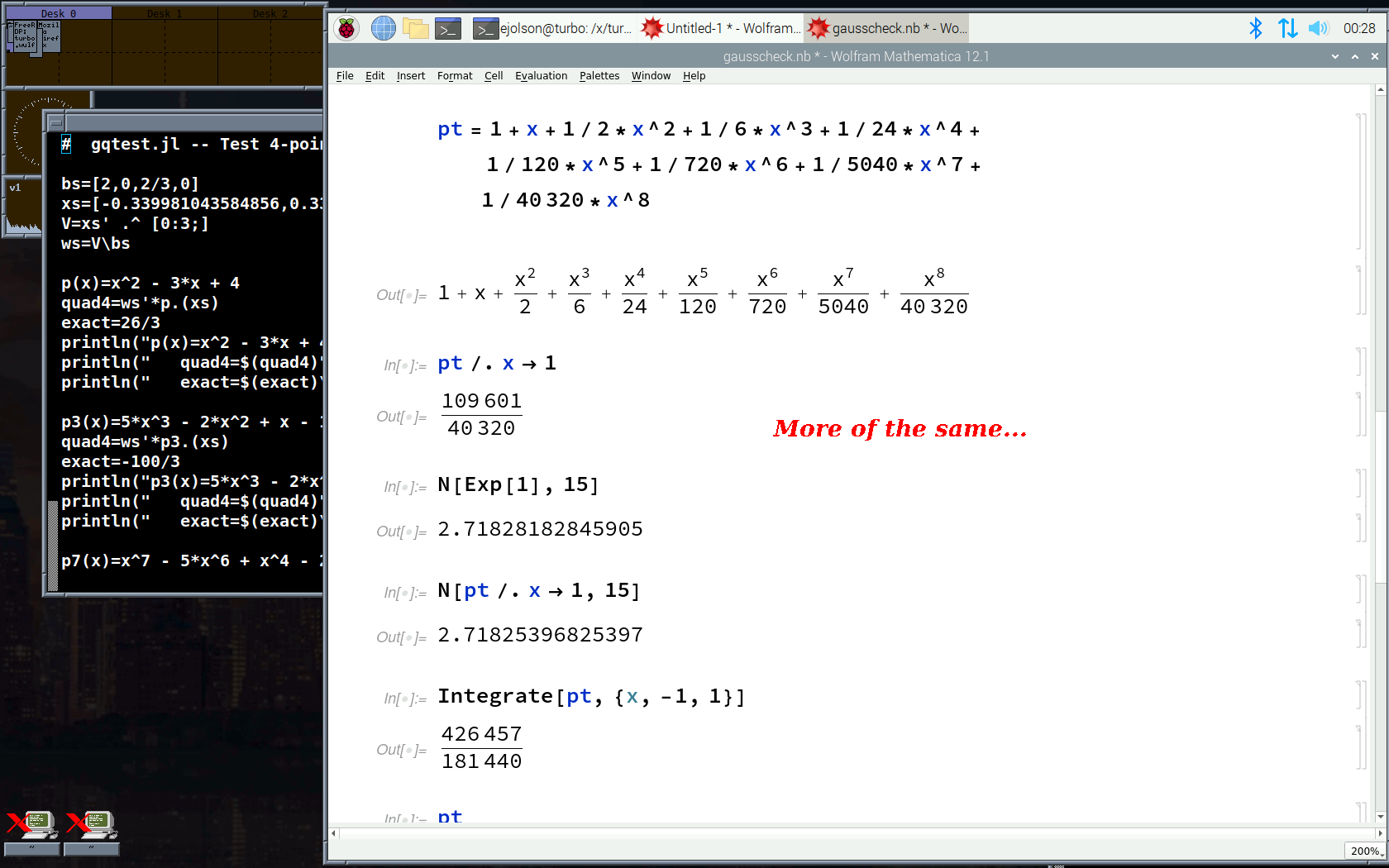This screenshot has width=1389, height=868.
Task: Shade the Mathematica window using title-bar down chevron
Action: 1335,56
